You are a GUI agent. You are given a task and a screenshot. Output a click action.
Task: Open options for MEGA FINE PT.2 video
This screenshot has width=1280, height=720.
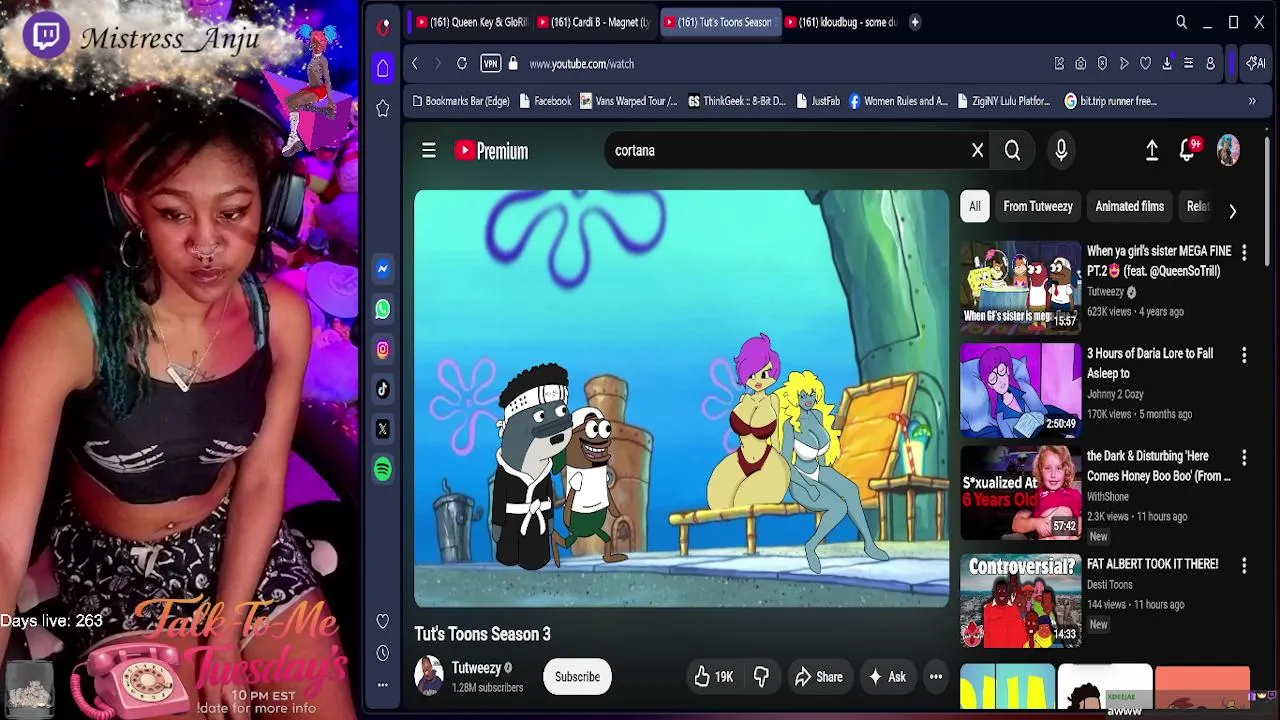(x=1244, y=253)
